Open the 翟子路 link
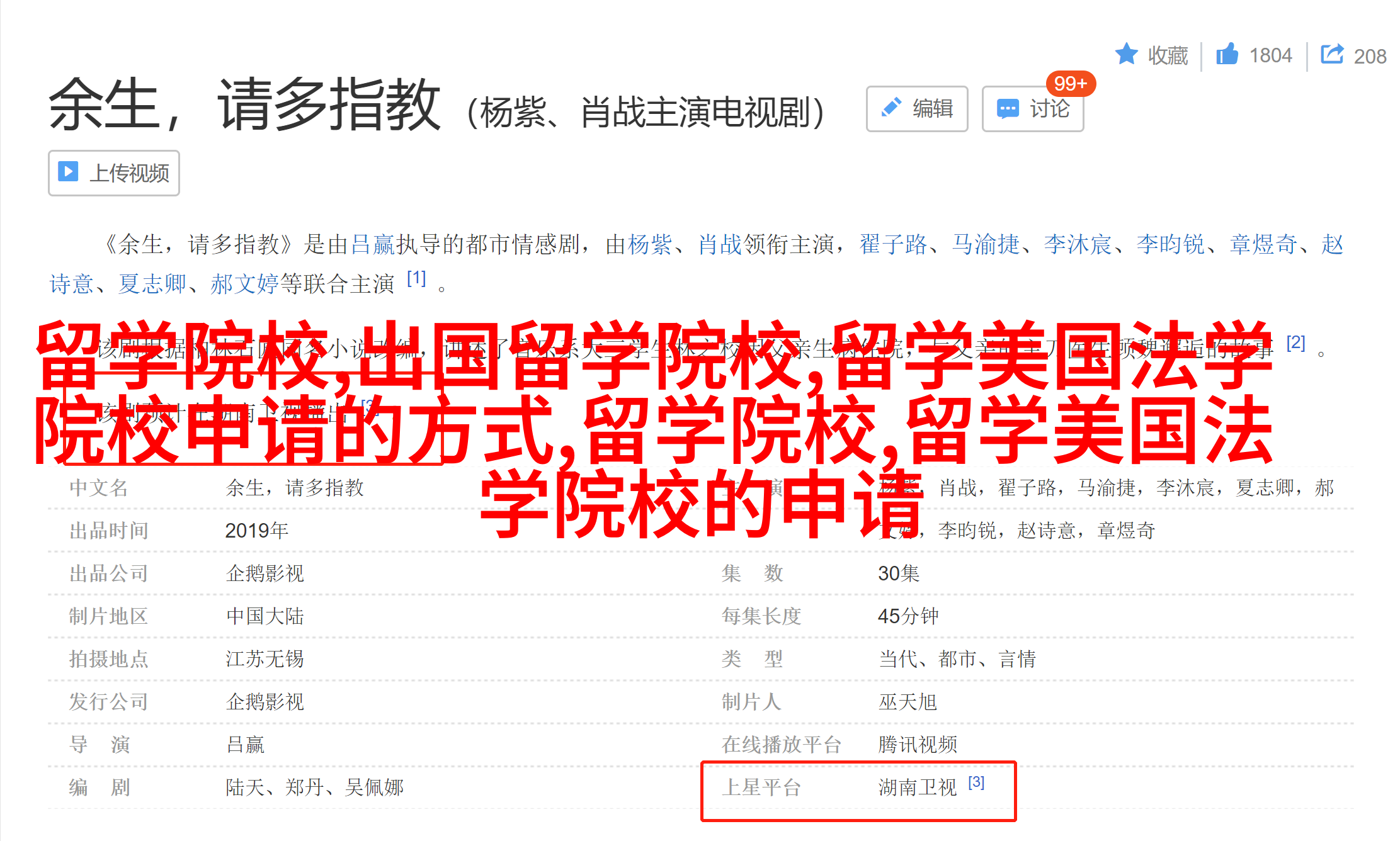 (894, 244)
